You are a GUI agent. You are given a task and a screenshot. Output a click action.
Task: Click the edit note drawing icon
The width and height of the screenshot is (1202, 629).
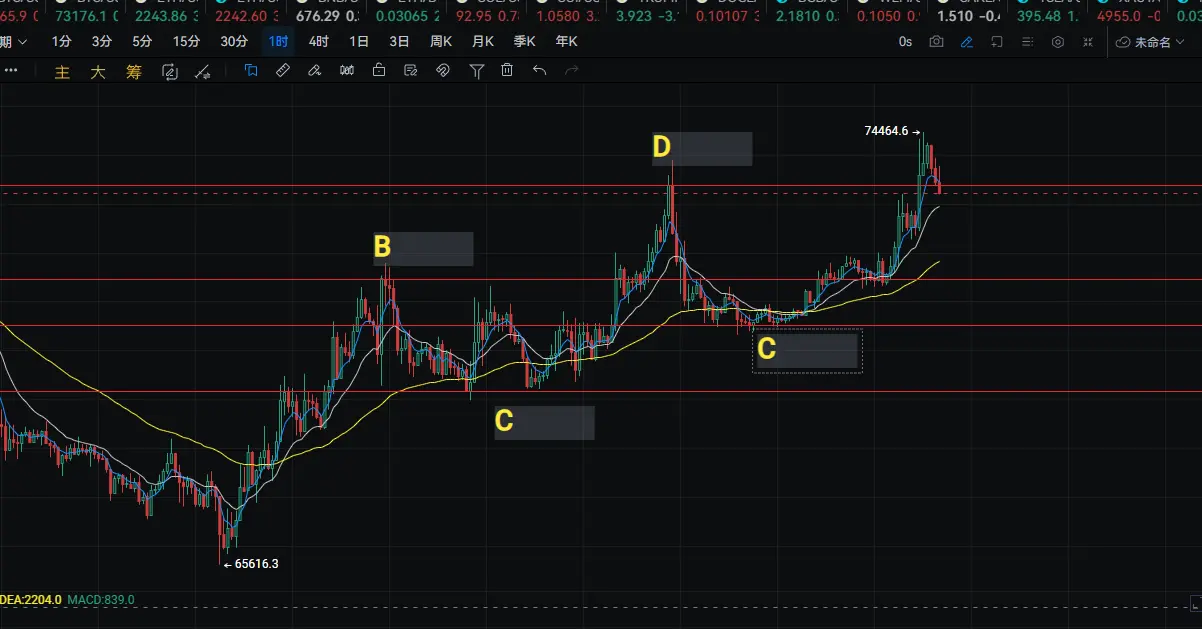(411, 70)
